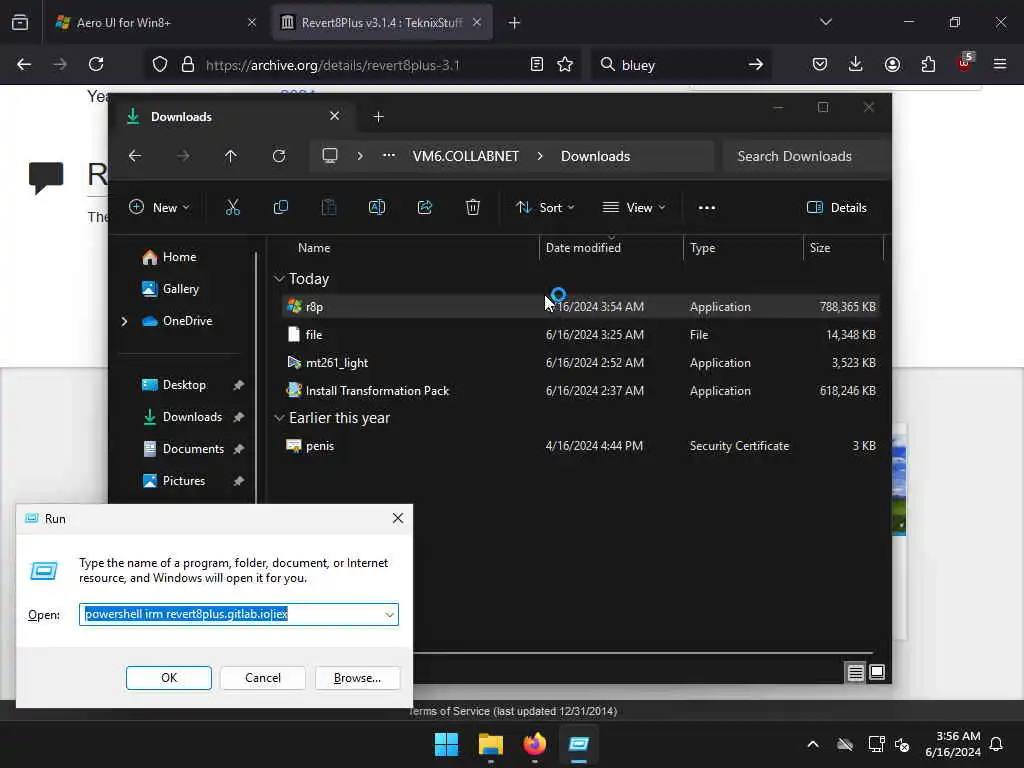The height and width of the screenshot is (768, 1024).
Task: Collapse the Today group
Action: [280, 279]
